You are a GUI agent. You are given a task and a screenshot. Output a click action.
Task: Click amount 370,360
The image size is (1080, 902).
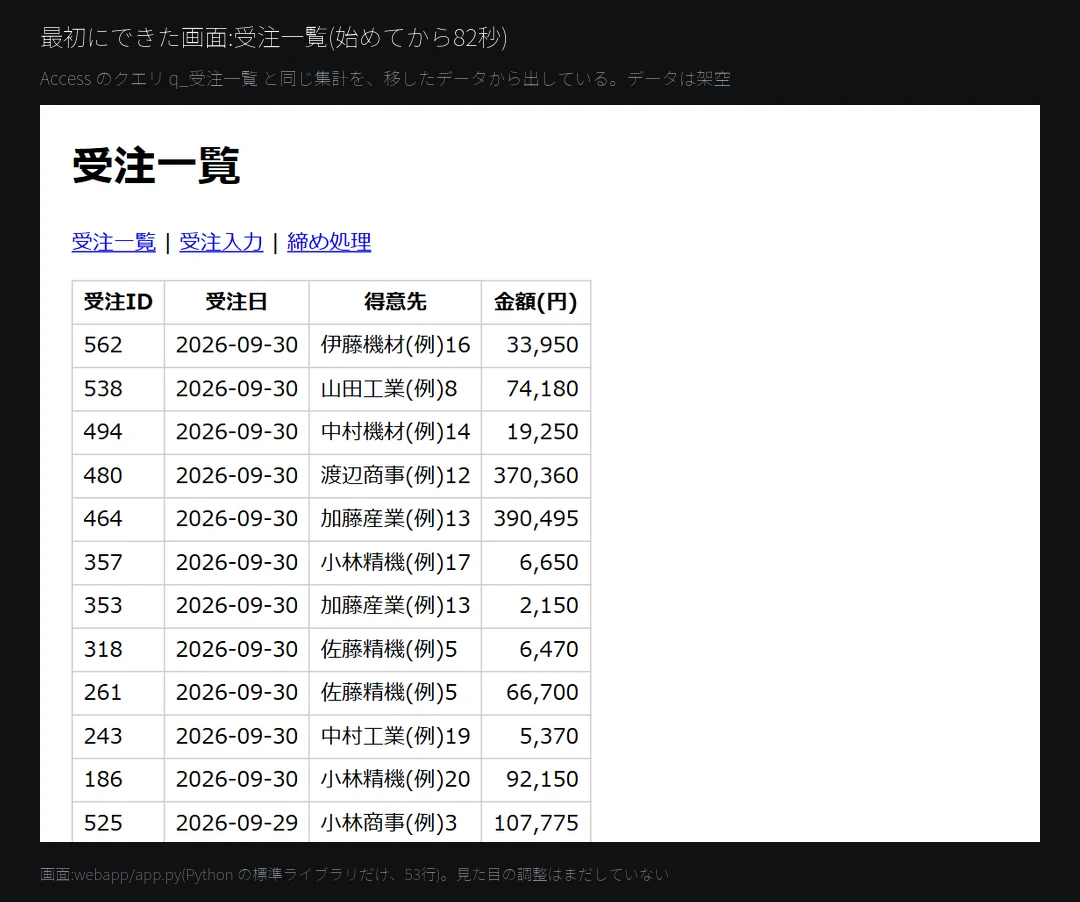pos(536,475)
